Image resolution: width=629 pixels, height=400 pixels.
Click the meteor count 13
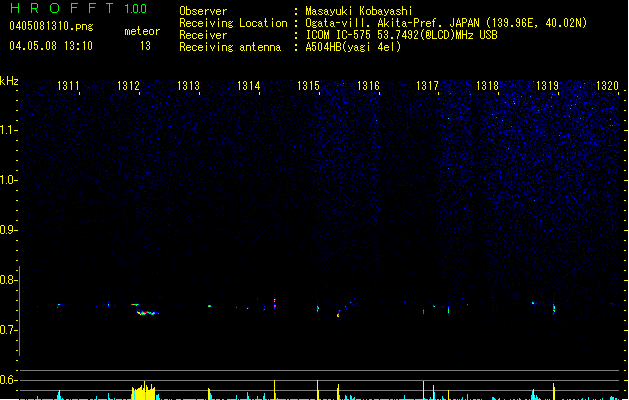coord(145,46)
